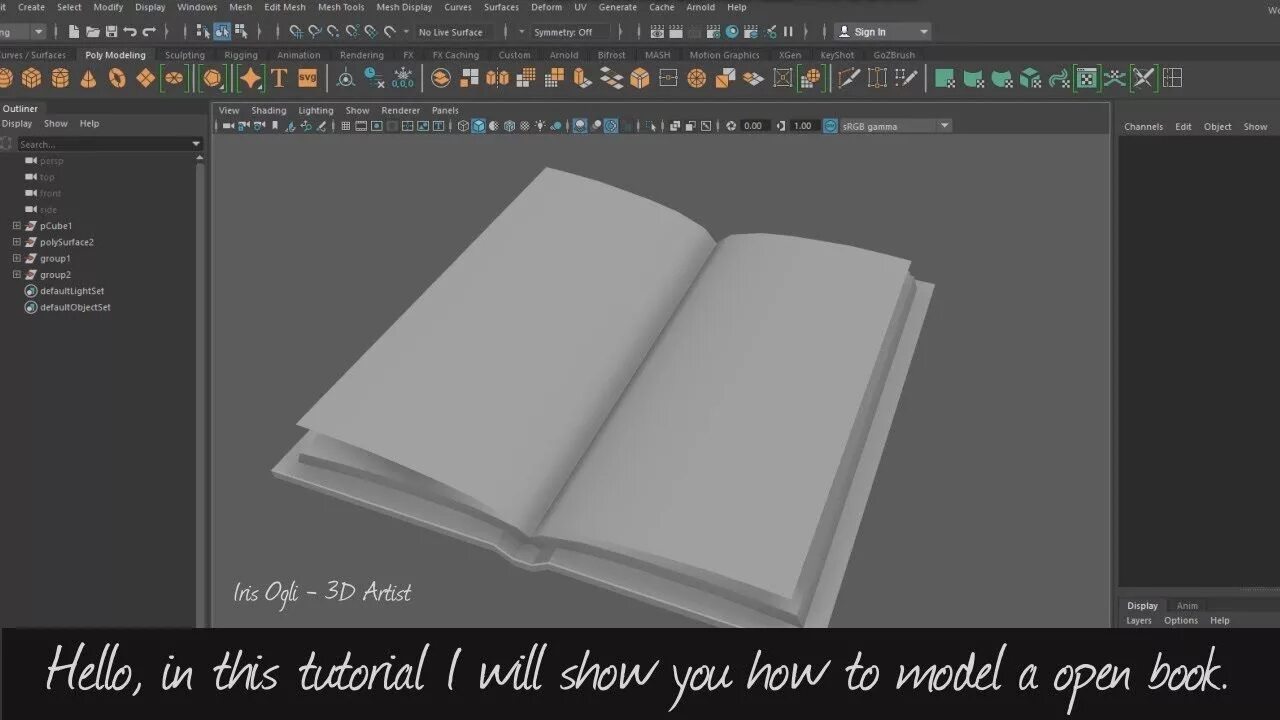Expand the pCube1 node in Outliner
The width and height of the screenshot is (1280, 720).
(x=16, y=226)
